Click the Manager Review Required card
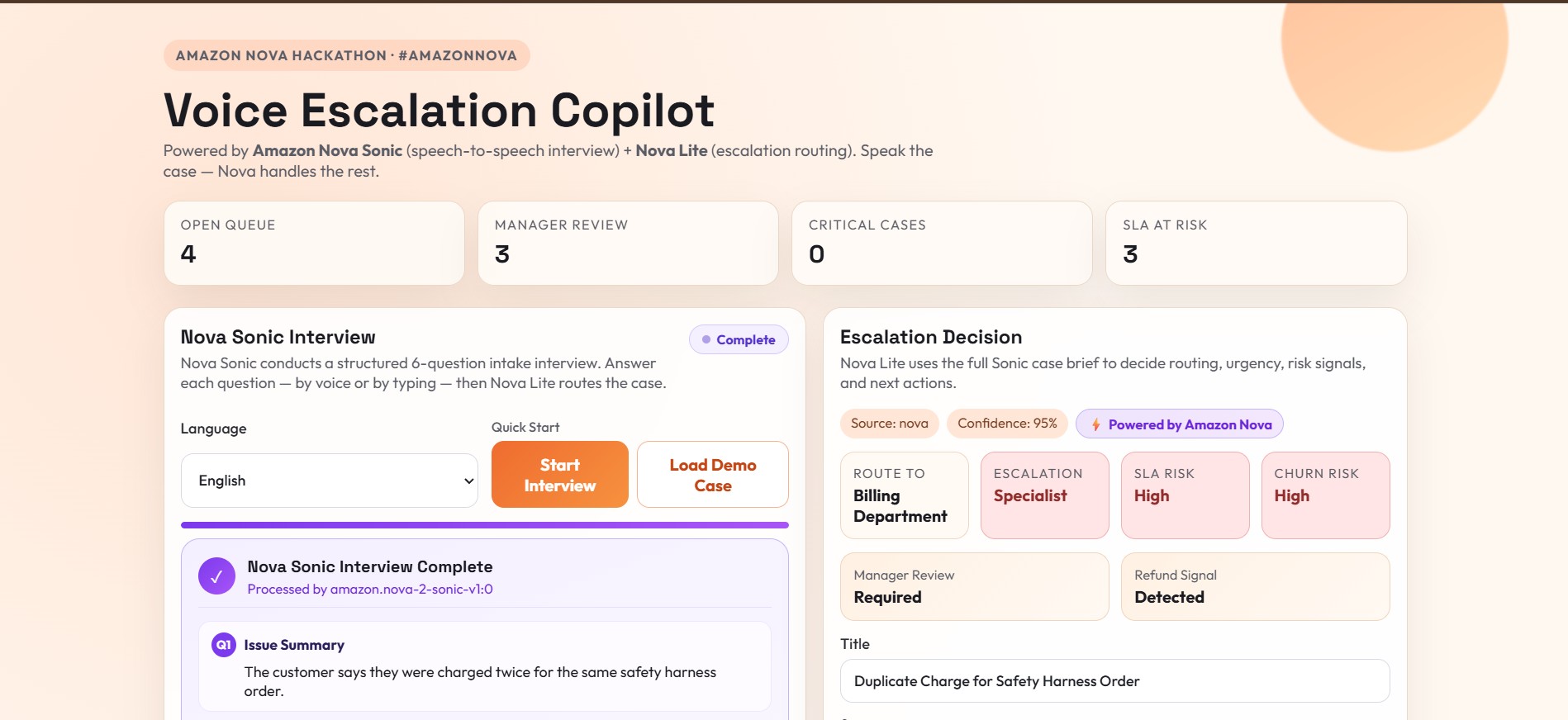The image size is (1568, 720). pyautogui.click(x=975, y=587)
